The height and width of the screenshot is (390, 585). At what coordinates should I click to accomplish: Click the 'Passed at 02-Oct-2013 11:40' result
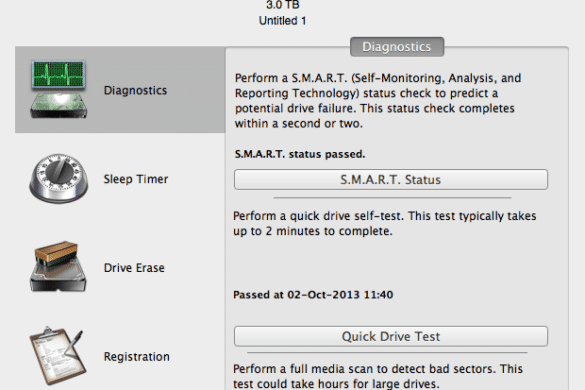(313, 295)
